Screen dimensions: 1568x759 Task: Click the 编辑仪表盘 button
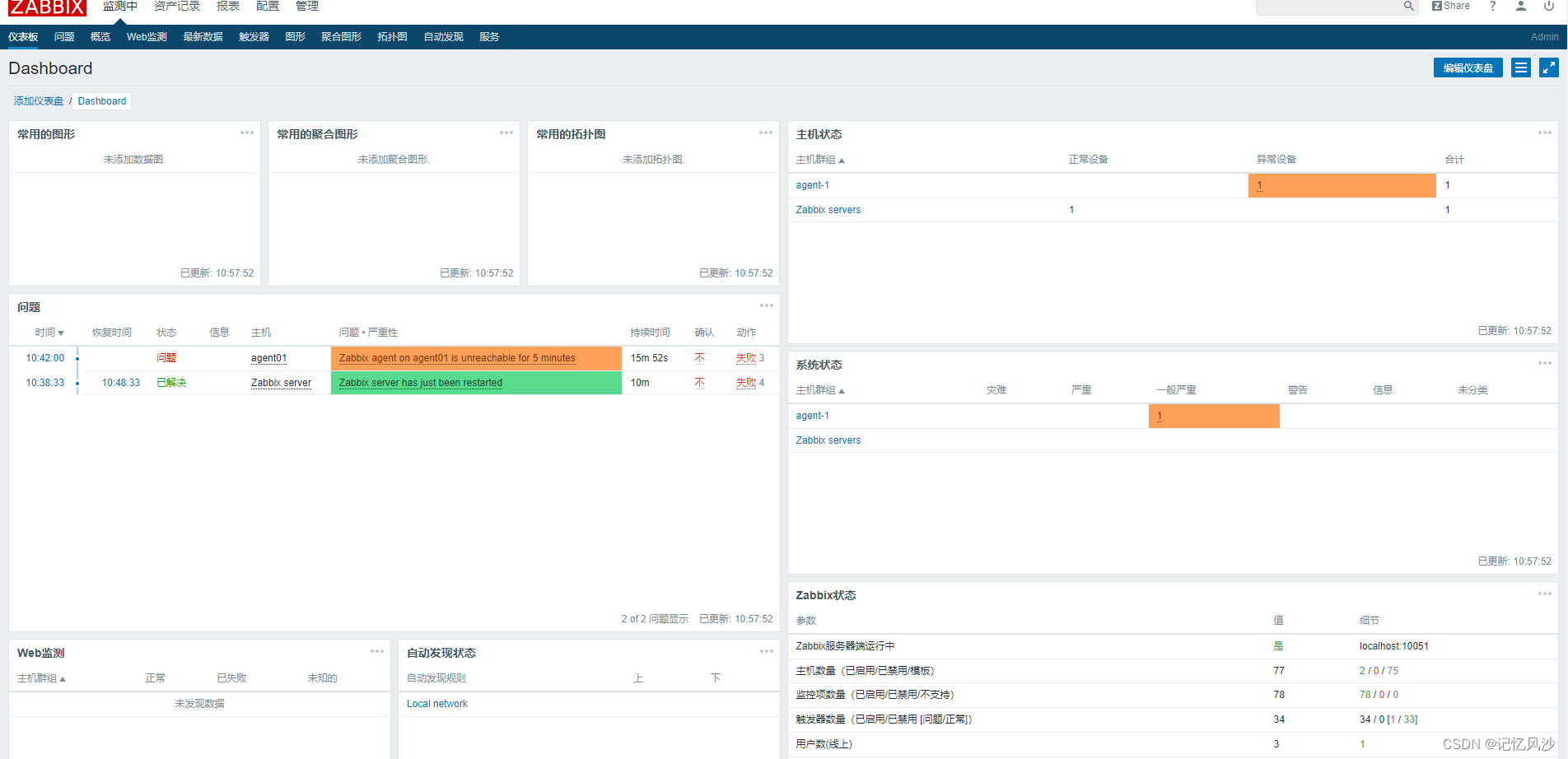(x=1468, y=68)
